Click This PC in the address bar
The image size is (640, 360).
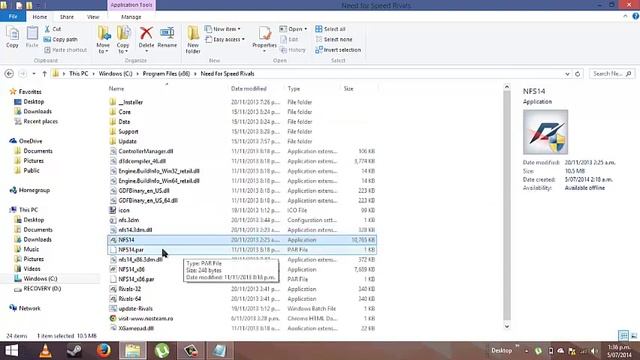(78, 74)
